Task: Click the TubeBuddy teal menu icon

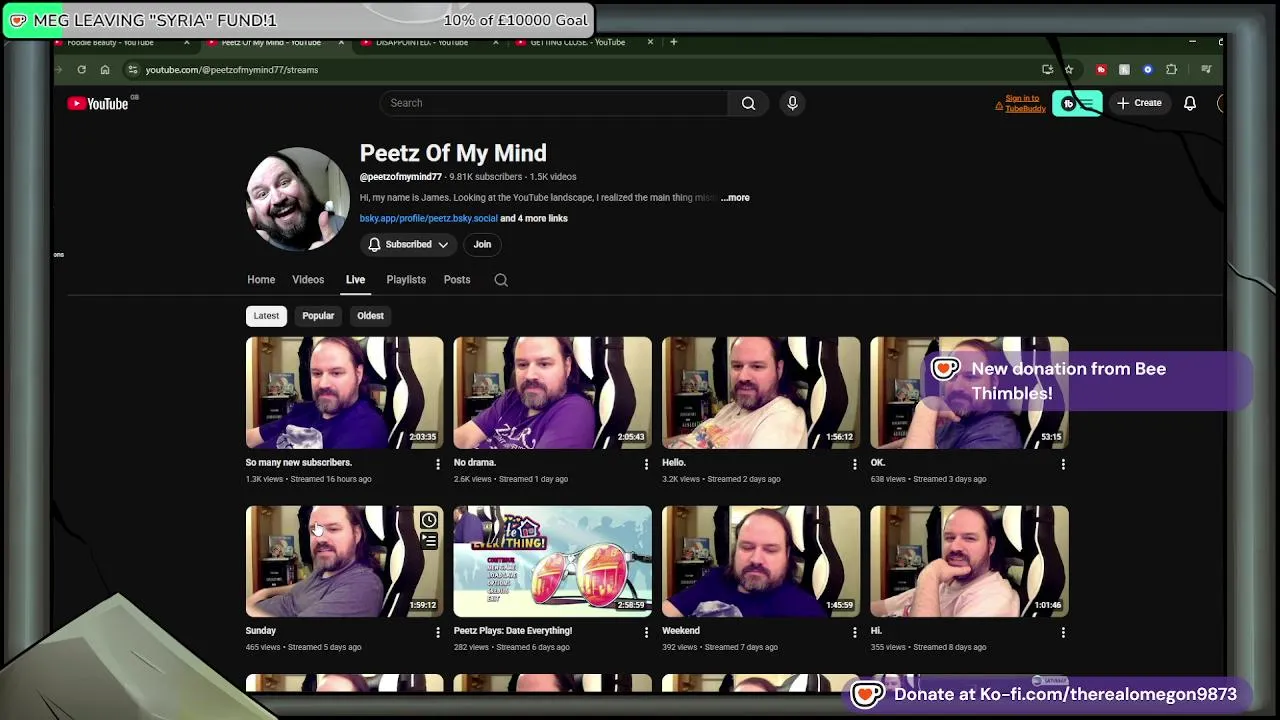Action: pyautogui.click(x=1077, y=104)
